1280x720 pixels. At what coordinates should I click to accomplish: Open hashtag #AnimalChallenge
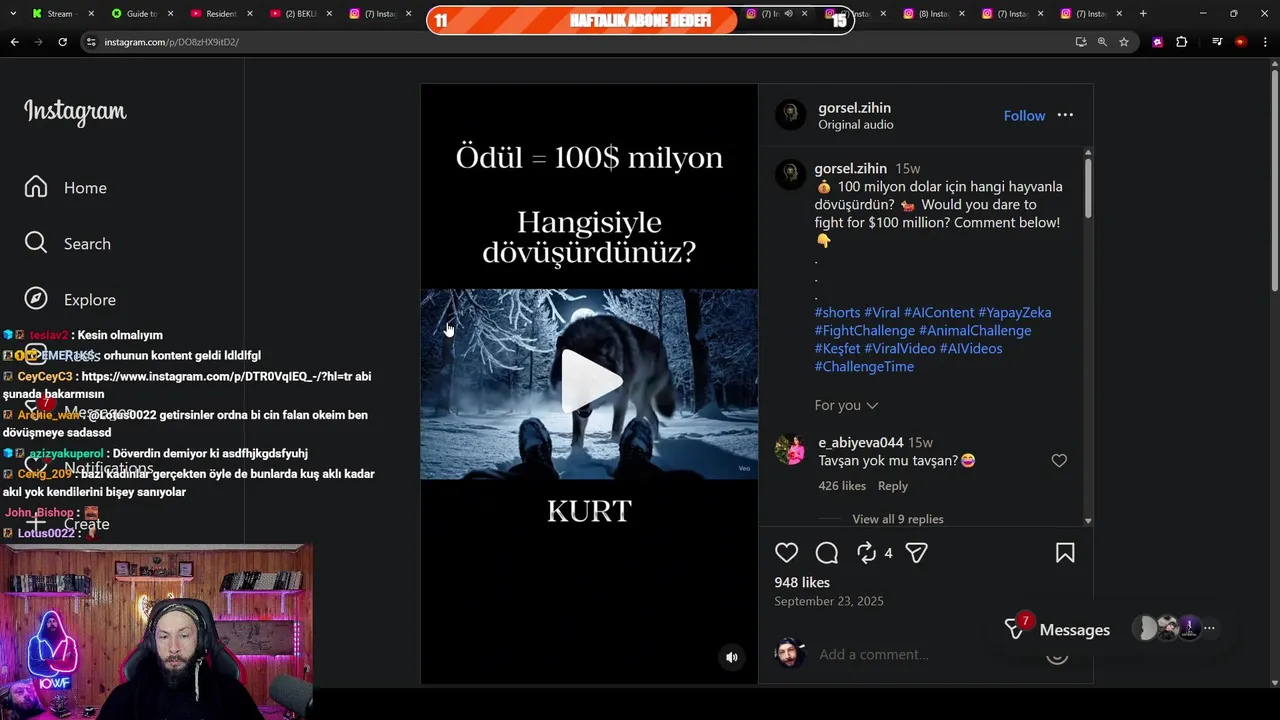pos(975,331)
